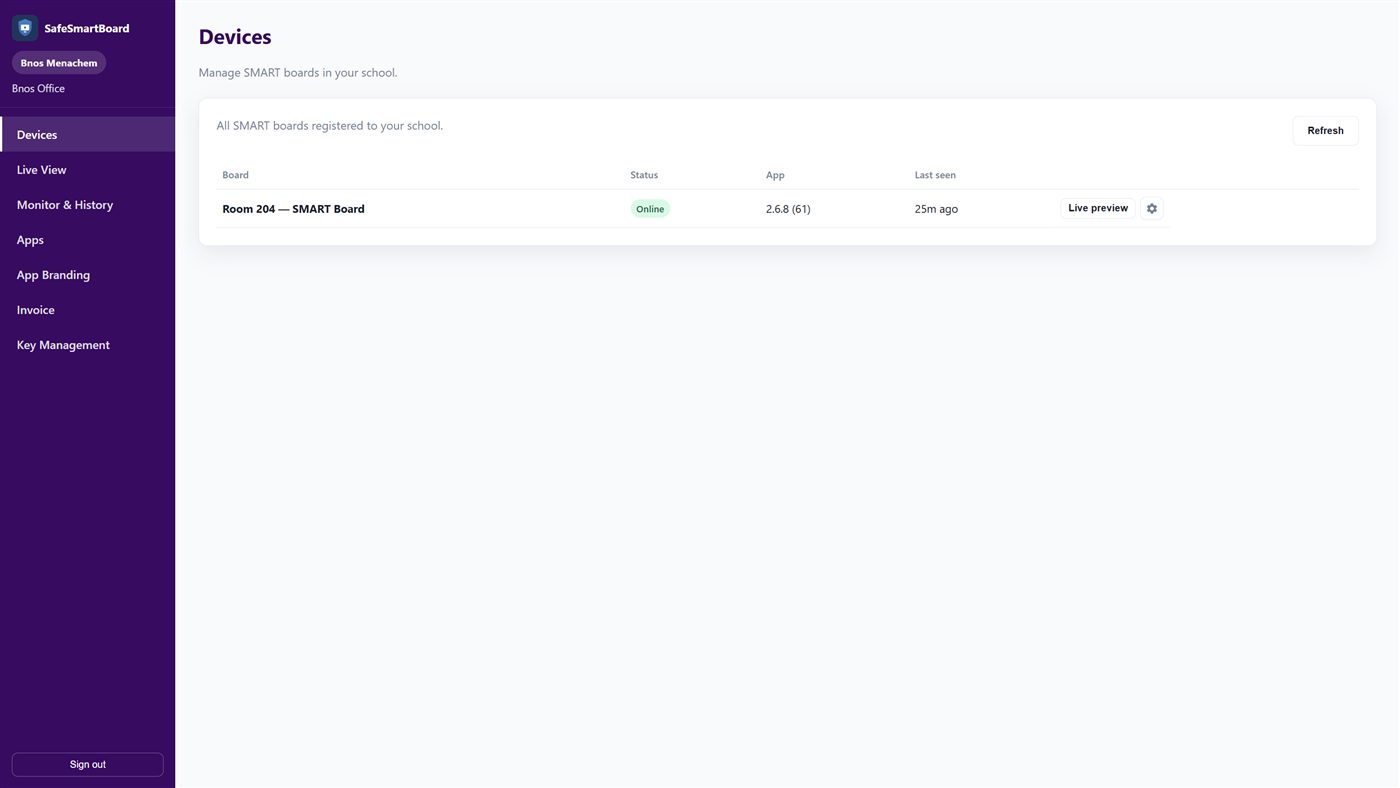Open settings gear for Room 204 board
Viewport: 1400px width, 788px height.
click(1152, 208)
